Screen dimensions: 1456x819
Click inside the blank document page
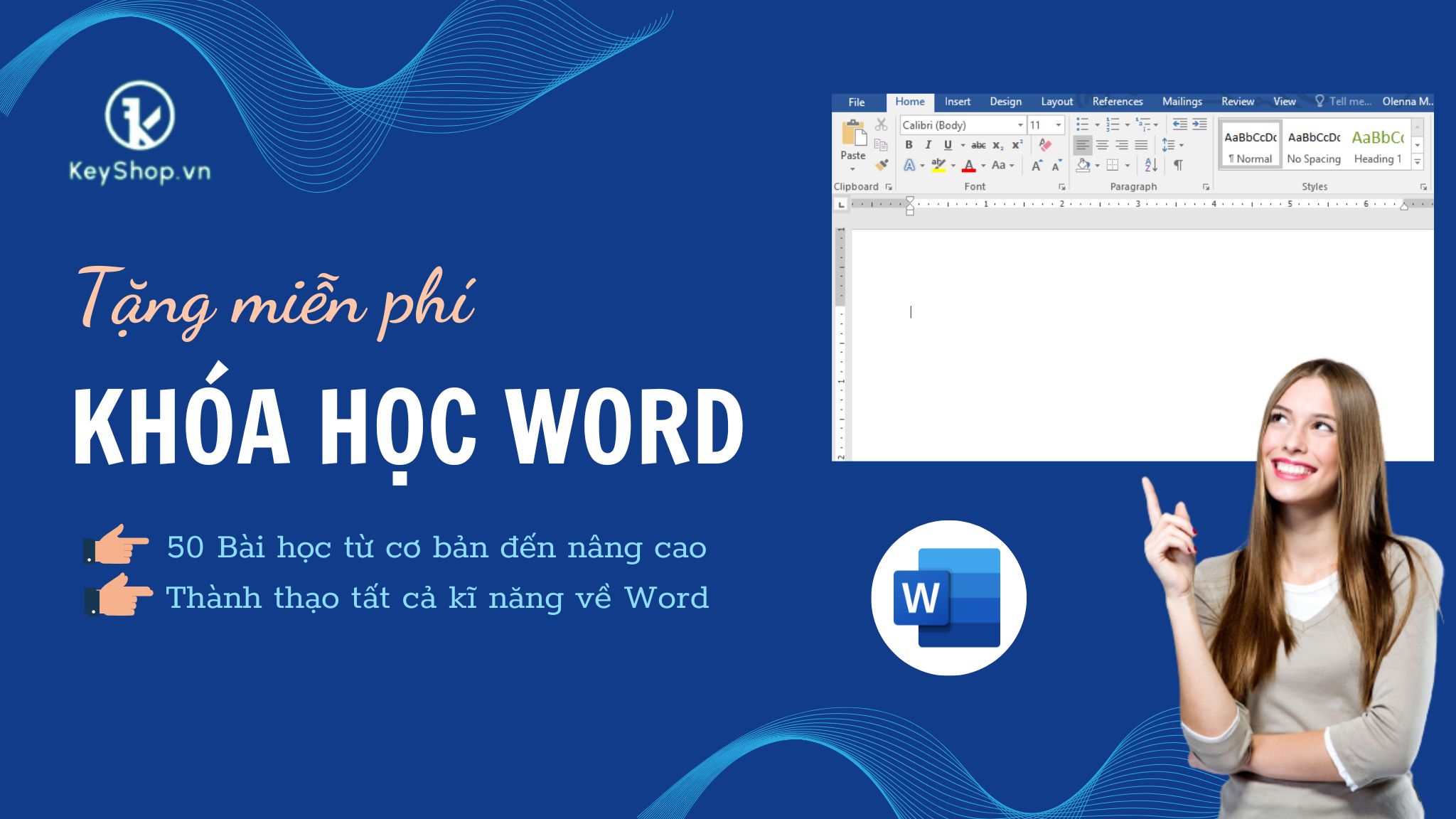pyautogui.click(x=1142, y=345)
